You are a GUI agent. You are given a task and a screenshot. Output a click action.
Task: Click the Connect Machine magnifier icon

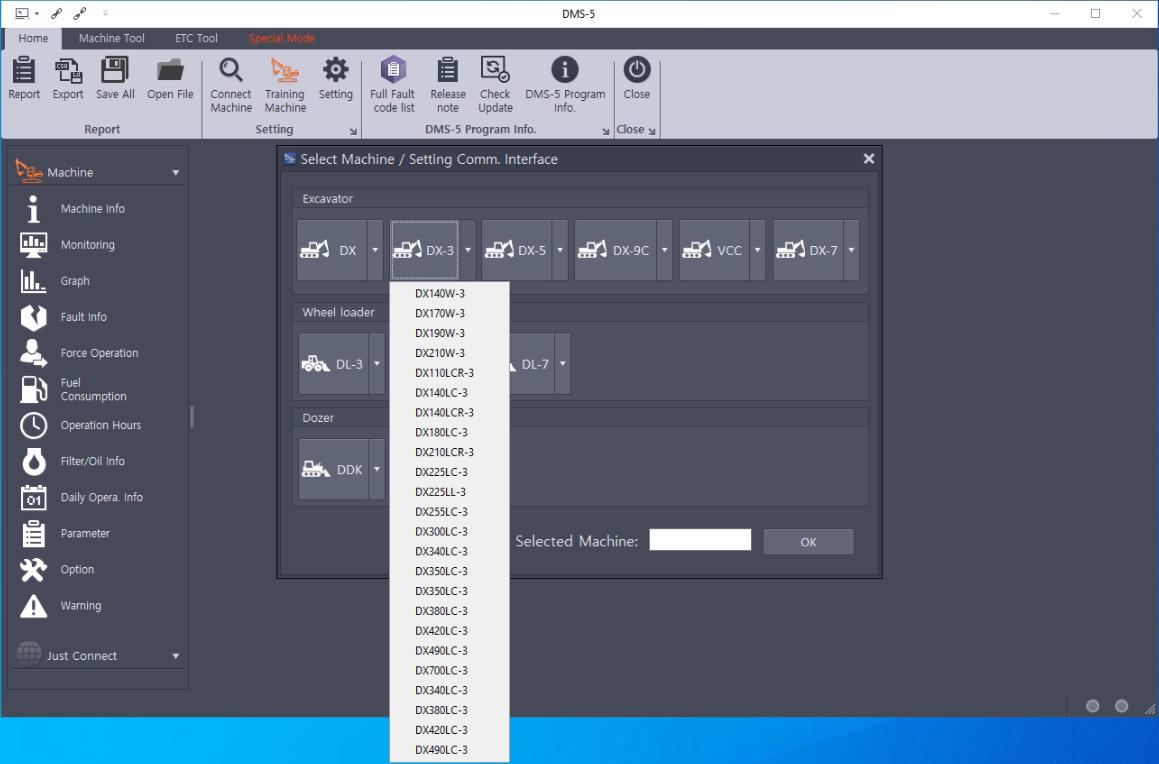click(231, 71)
